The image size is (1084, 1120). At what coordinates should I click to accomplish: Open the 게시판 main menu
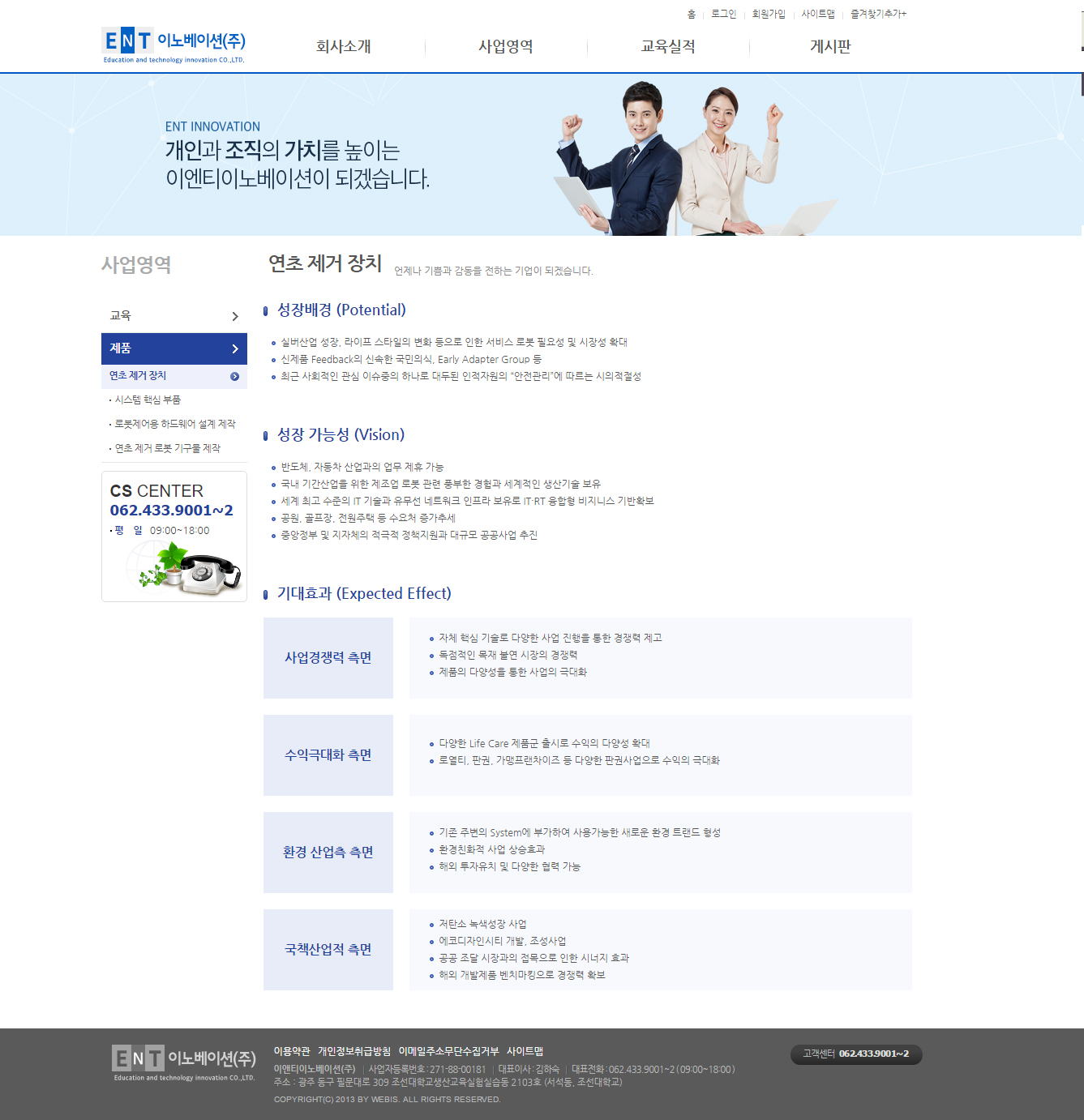click(830, 47)
